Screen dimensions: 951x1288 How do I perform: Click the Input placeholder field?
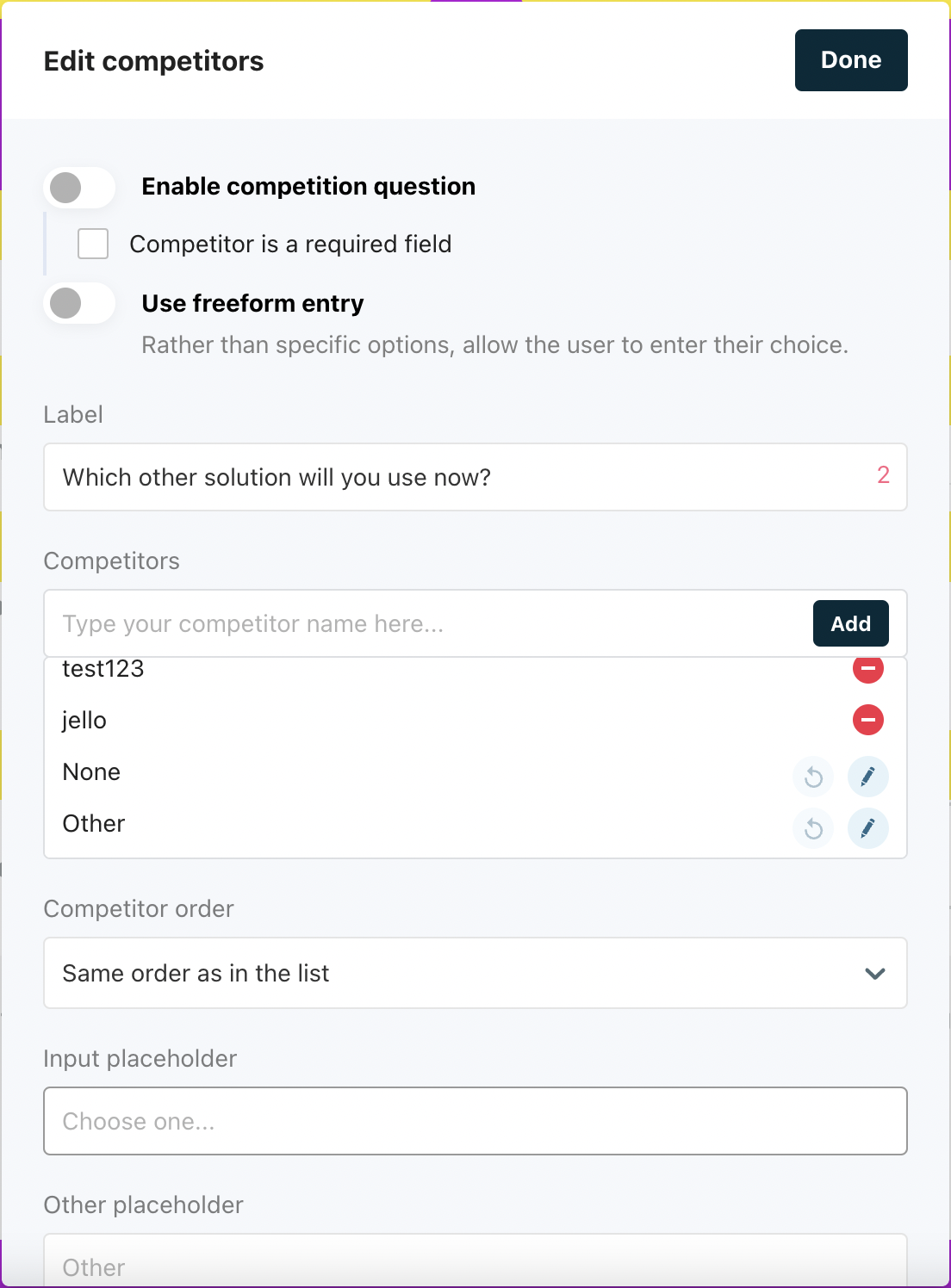coord(475,1121)
